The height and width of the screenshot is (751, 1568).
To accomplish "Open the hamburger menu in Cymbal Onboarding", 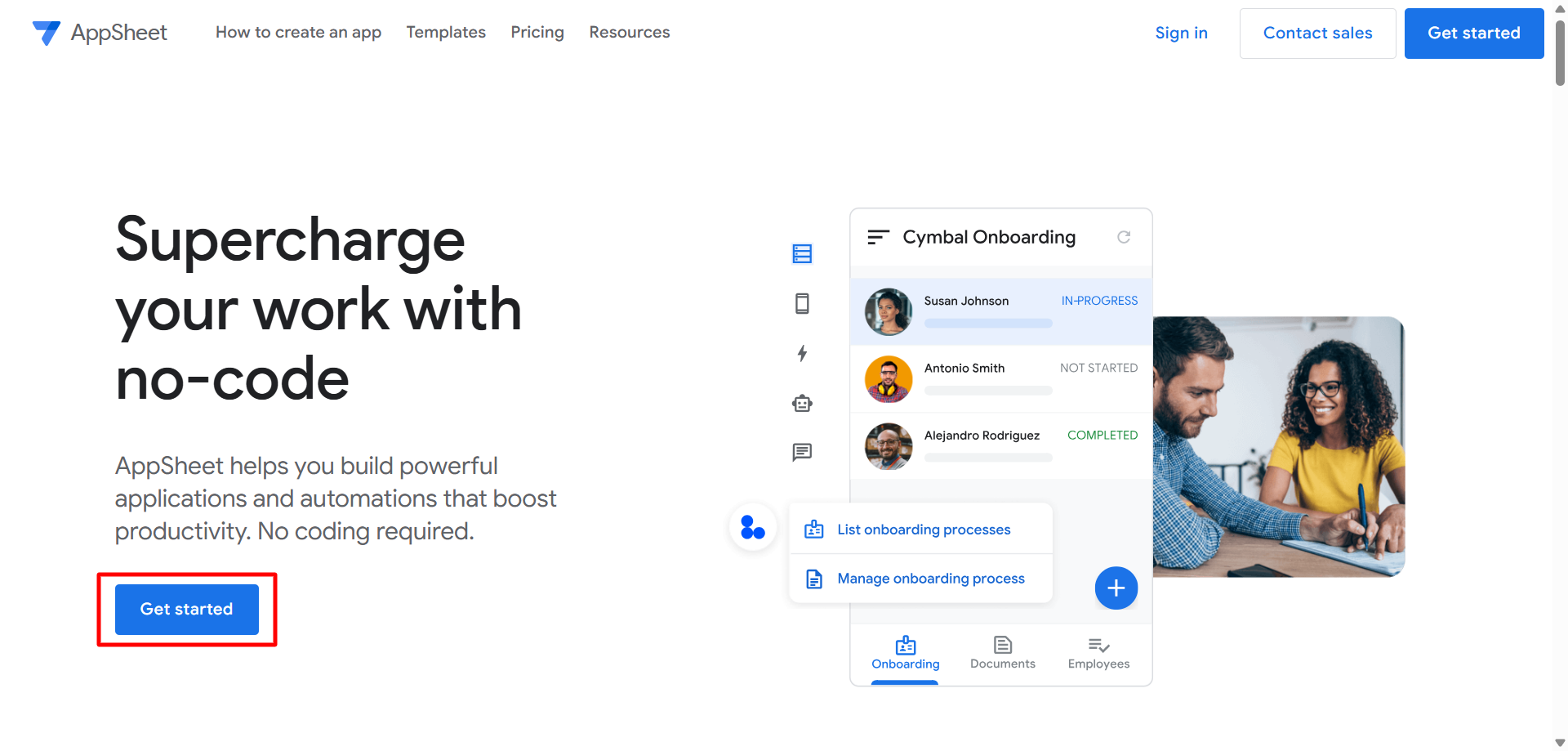I will point(878,237).
